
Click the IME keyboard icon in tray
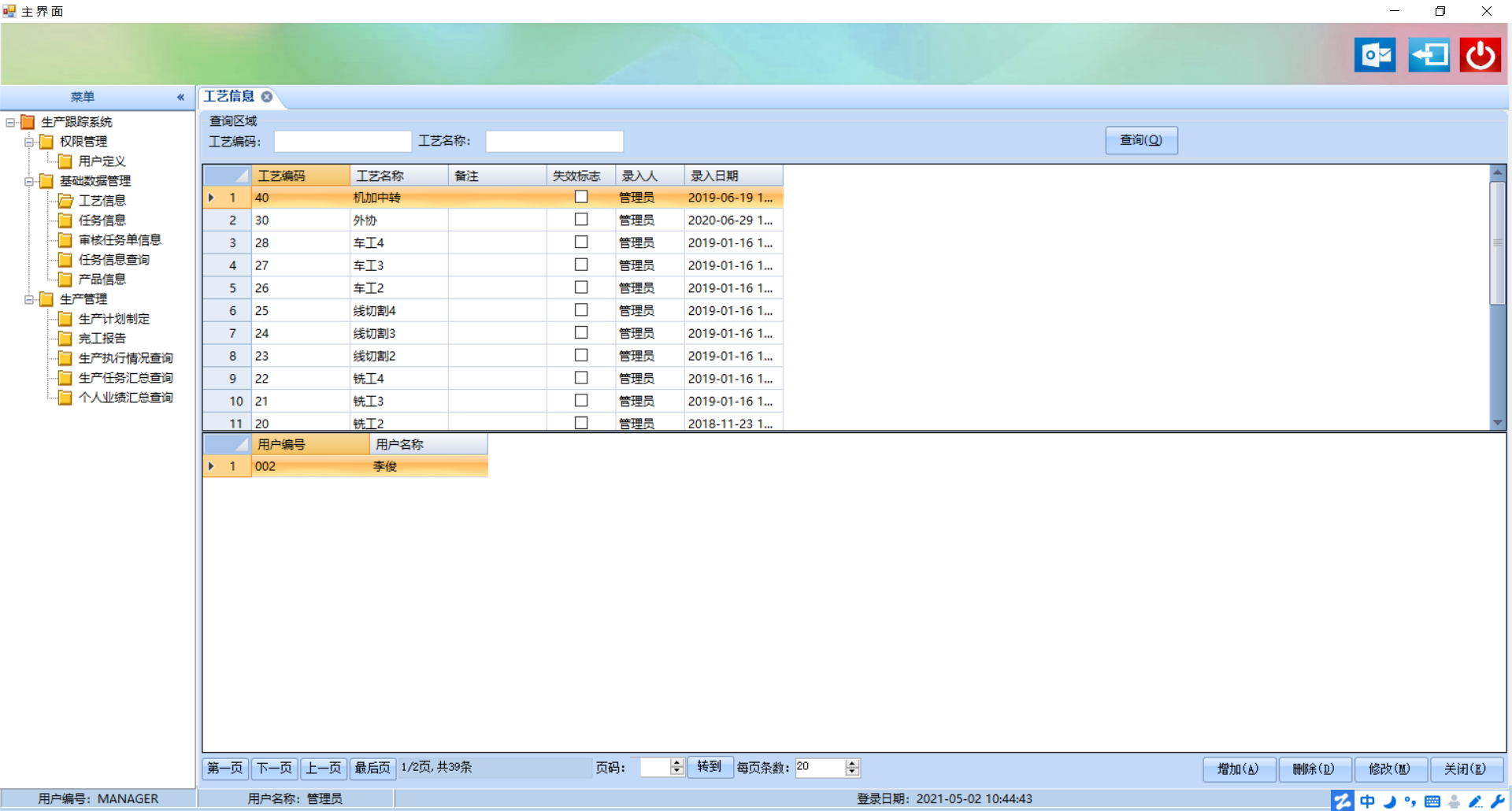[1432, 802]
